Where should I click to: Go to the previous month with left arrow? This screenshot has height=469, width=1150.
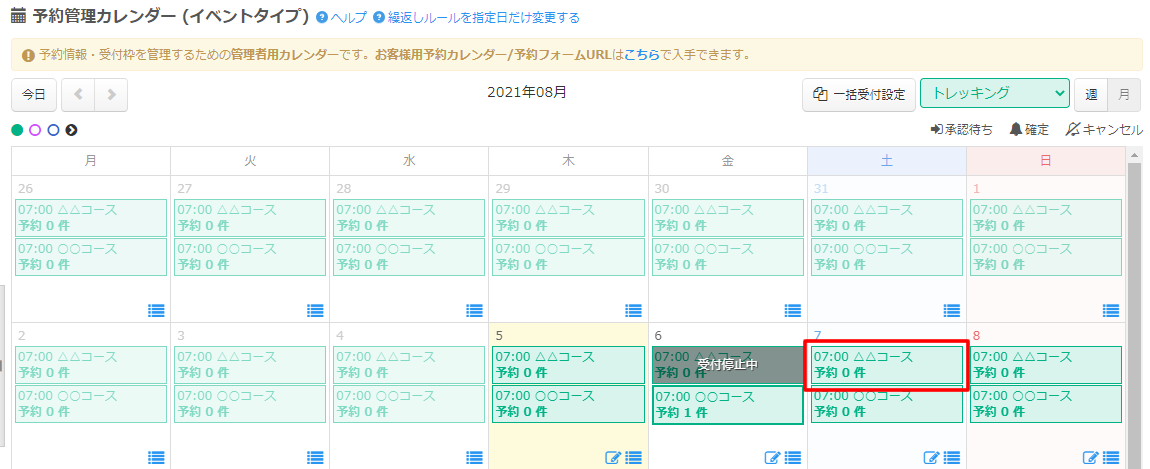[78, 95]
